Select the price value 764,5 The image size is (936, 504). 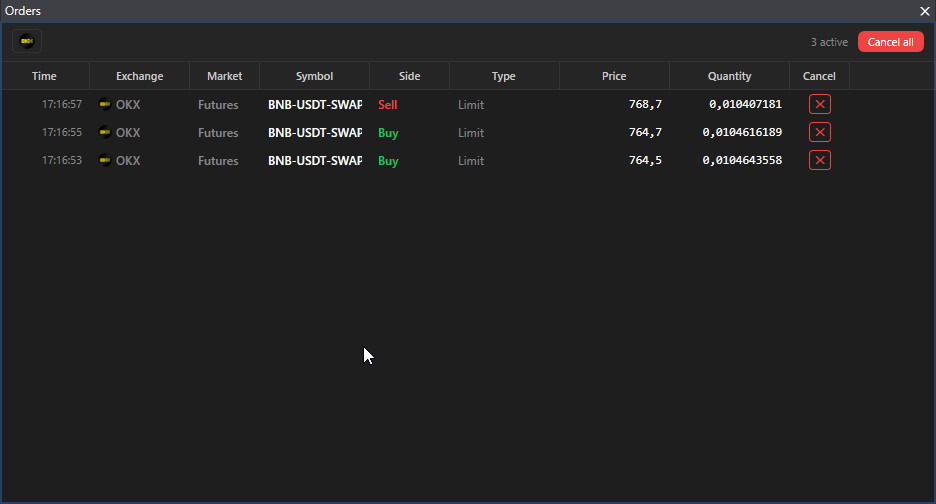[645, 160]
